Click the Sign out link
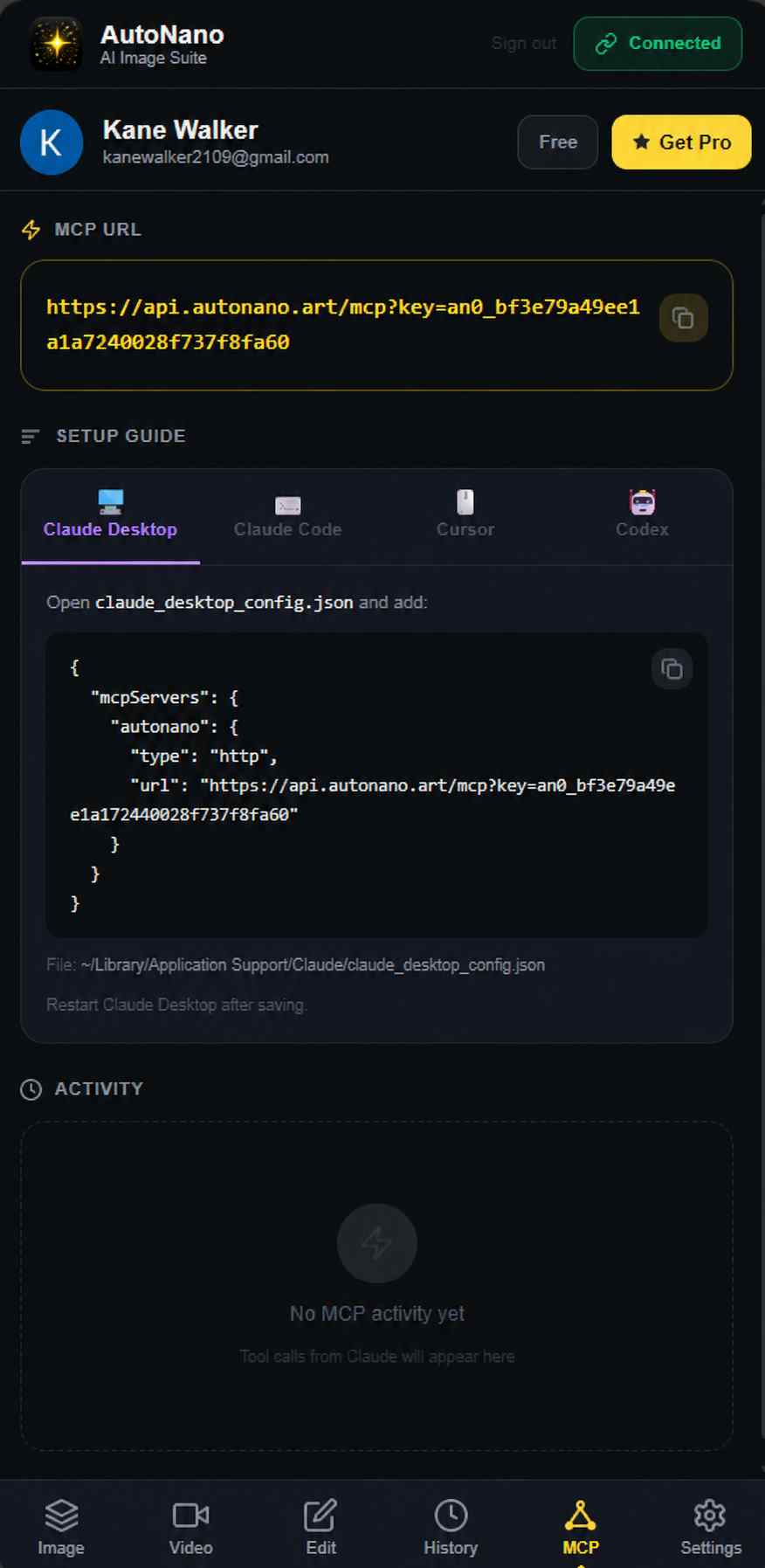This screenshot has height=1568, width=765. [523, 43]
